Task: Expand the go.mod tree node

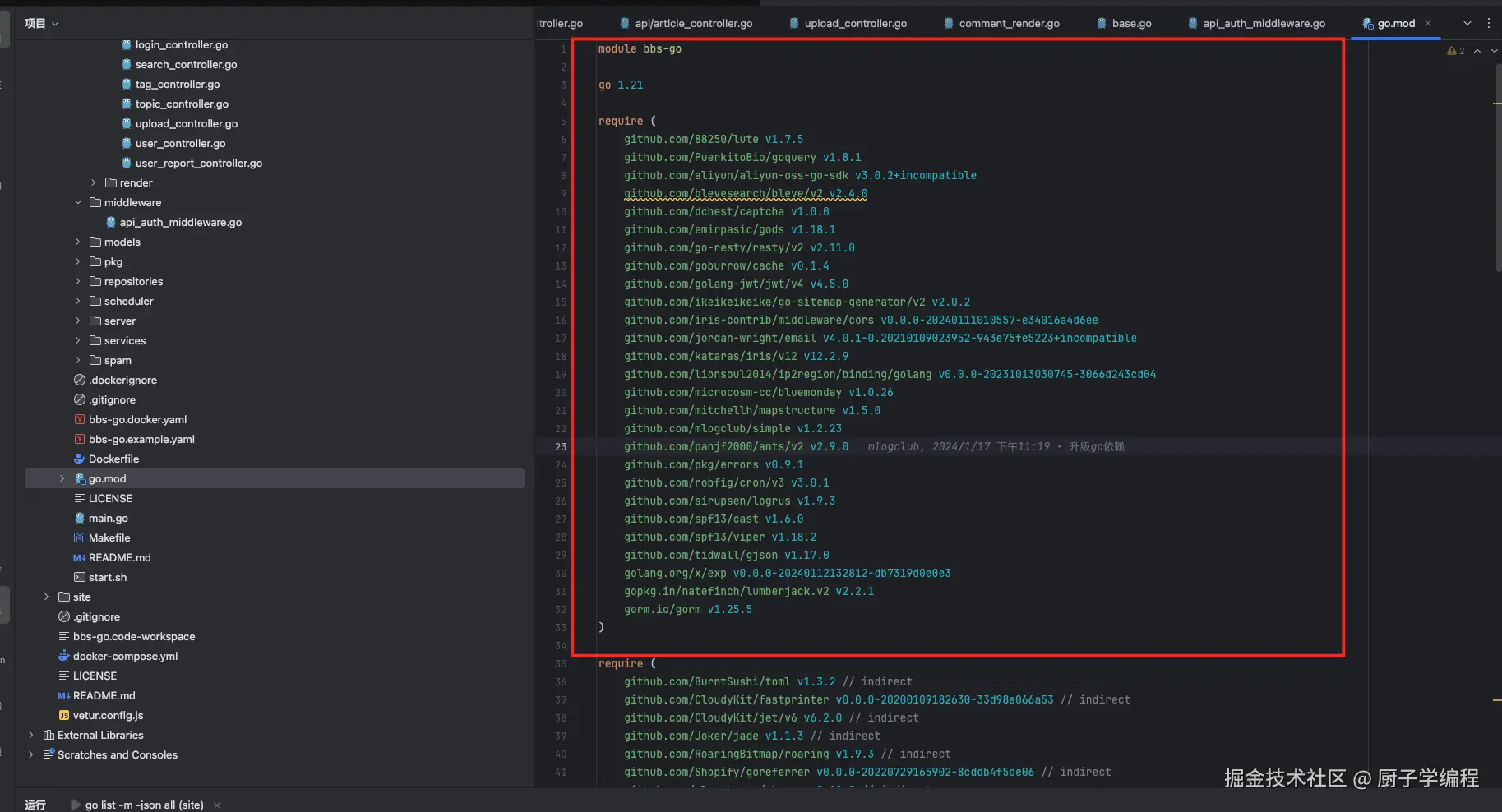Action: click(62, 478)
